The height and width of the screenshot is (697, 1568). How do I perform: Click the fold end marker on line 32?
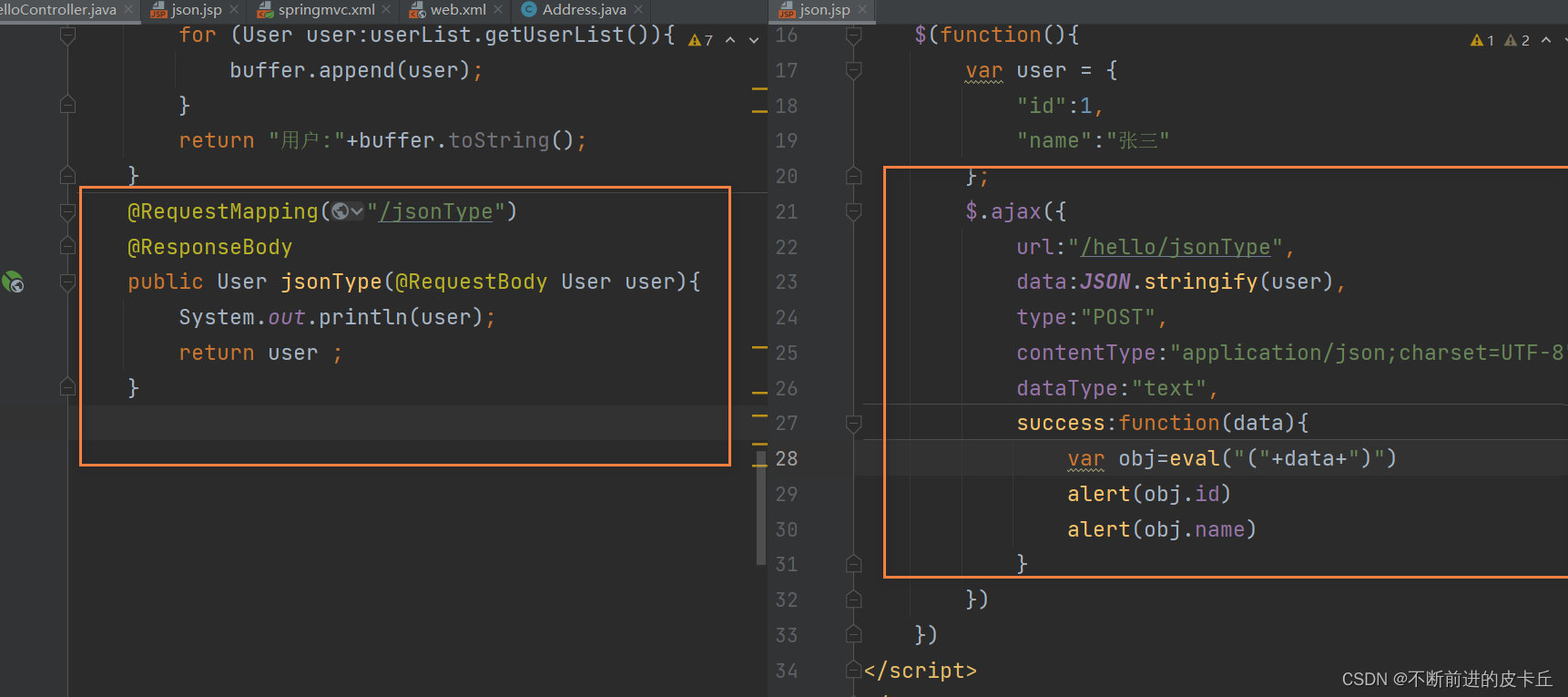click(x=853, y=600)
